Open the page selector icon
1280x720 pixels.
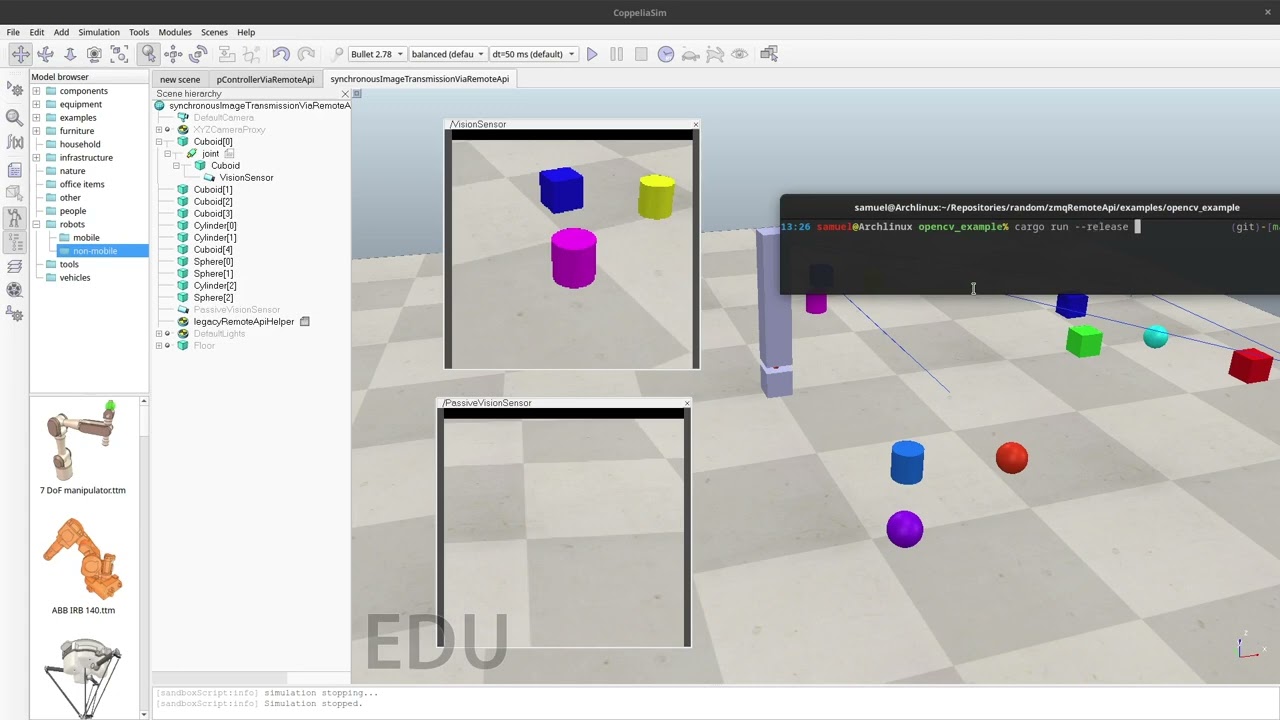click(769, 54)
